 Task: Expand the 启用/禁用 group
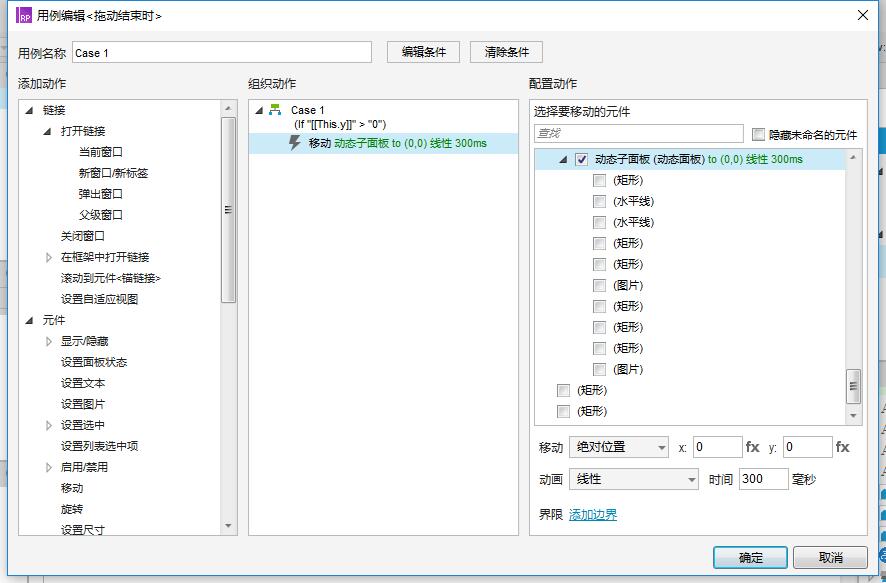tap(49, 468)
